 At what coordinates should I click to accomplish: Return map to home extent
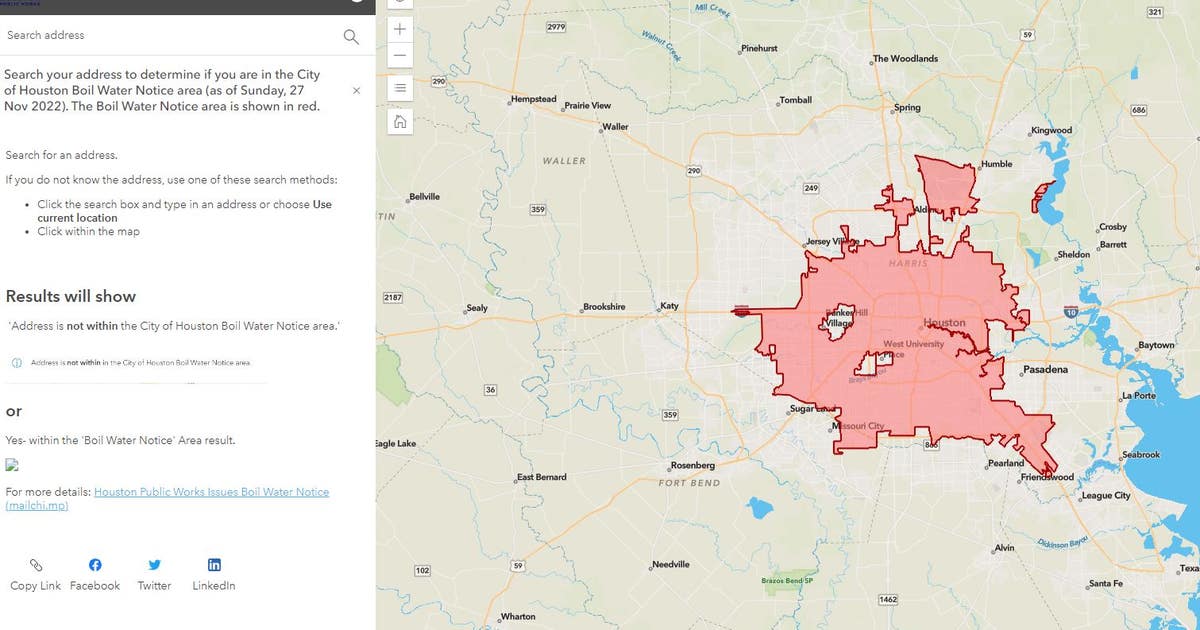399,122
